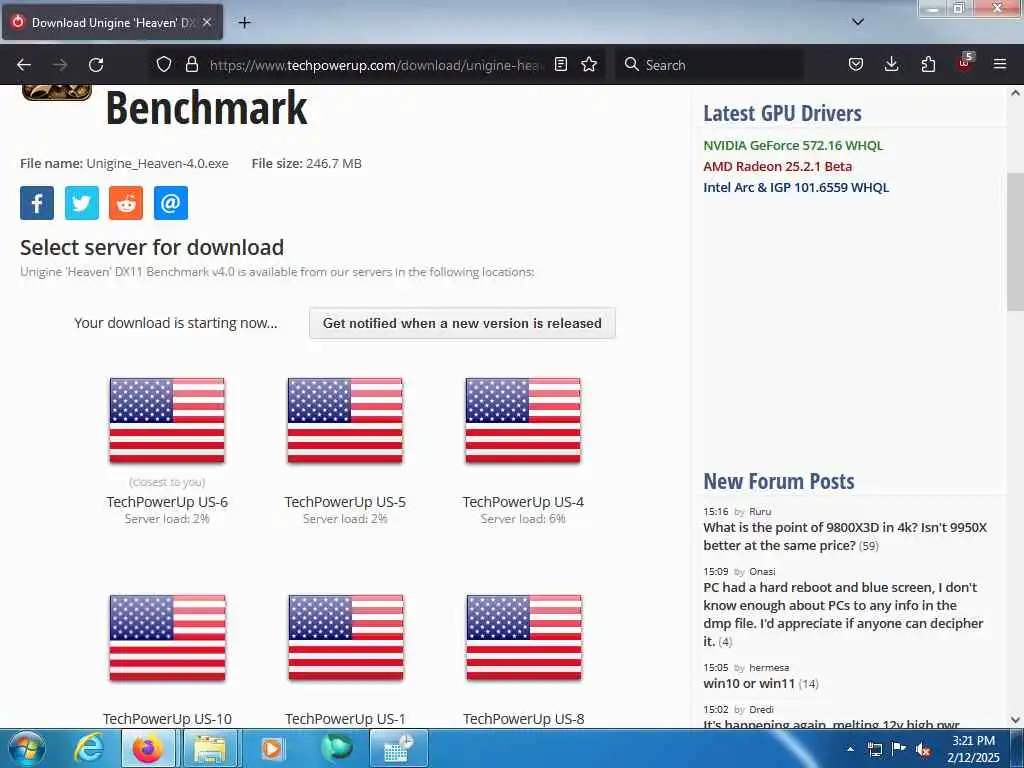
Task: Open Intel Arc & IGP 101.6559 WHQL link
Action: pyautogui.click(x=796, y=187)
